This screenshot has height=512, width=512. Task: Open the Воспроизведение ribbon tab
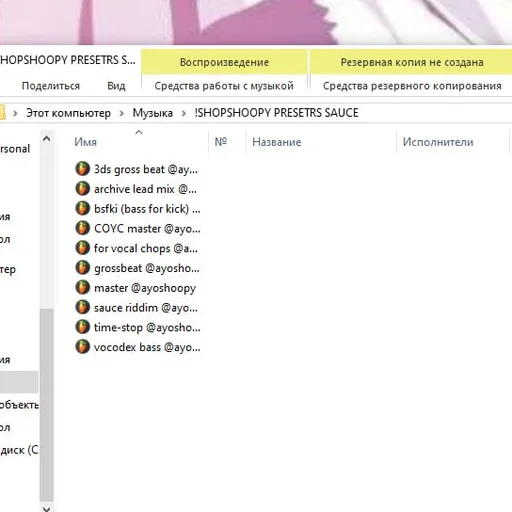click(x=224, y=62)
